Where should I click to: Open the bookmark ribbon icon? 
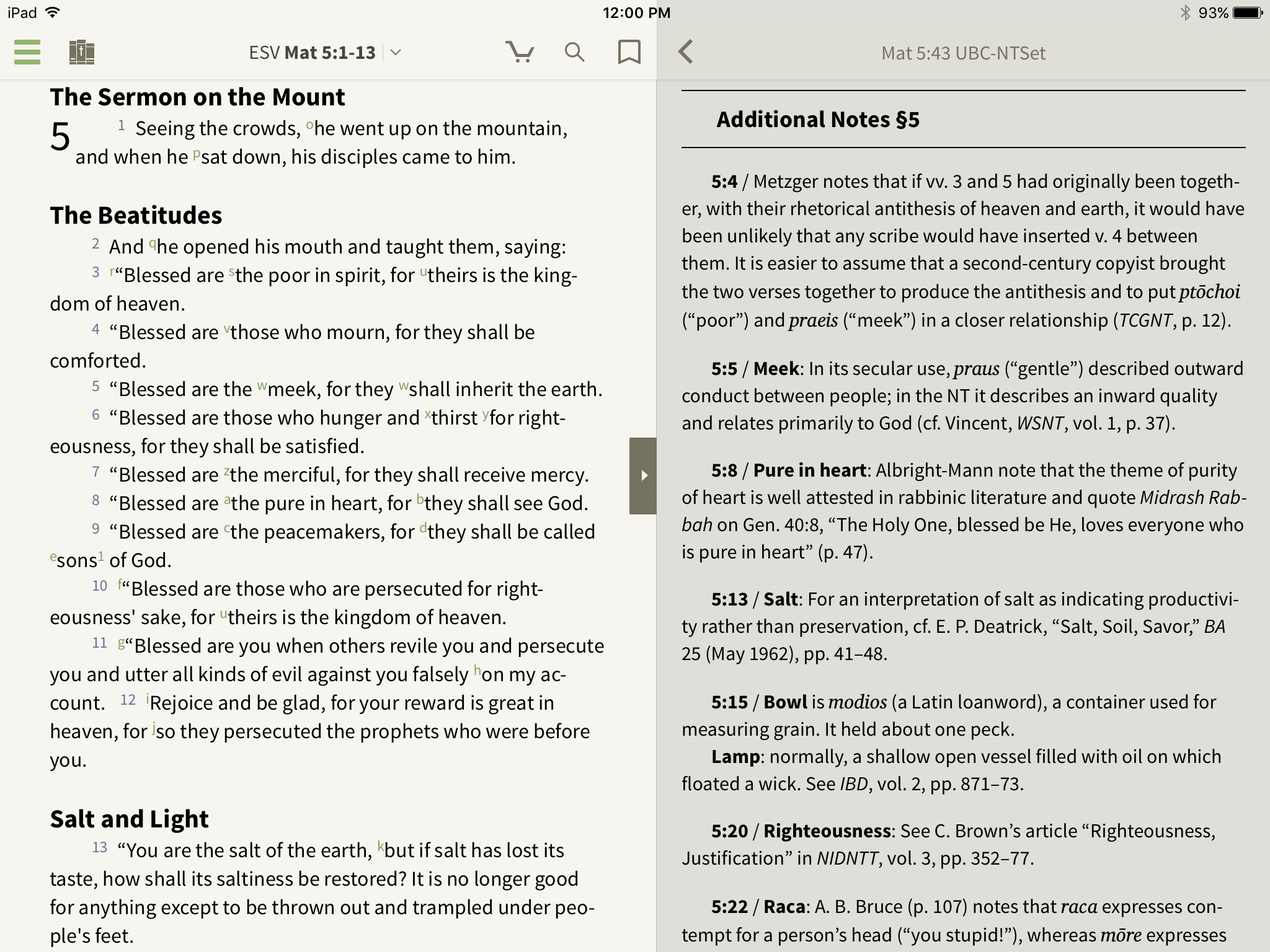[629, 52]
